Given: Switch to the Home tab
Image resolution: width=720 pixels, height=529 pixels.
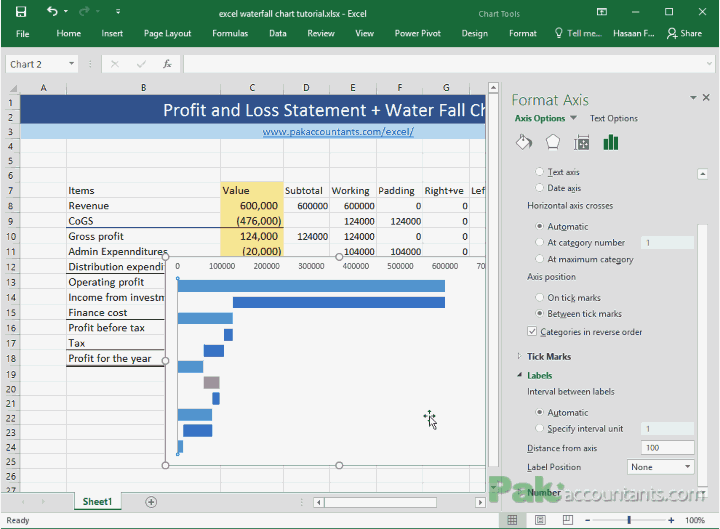Looking at the screenshot, I should coord(68,34).
